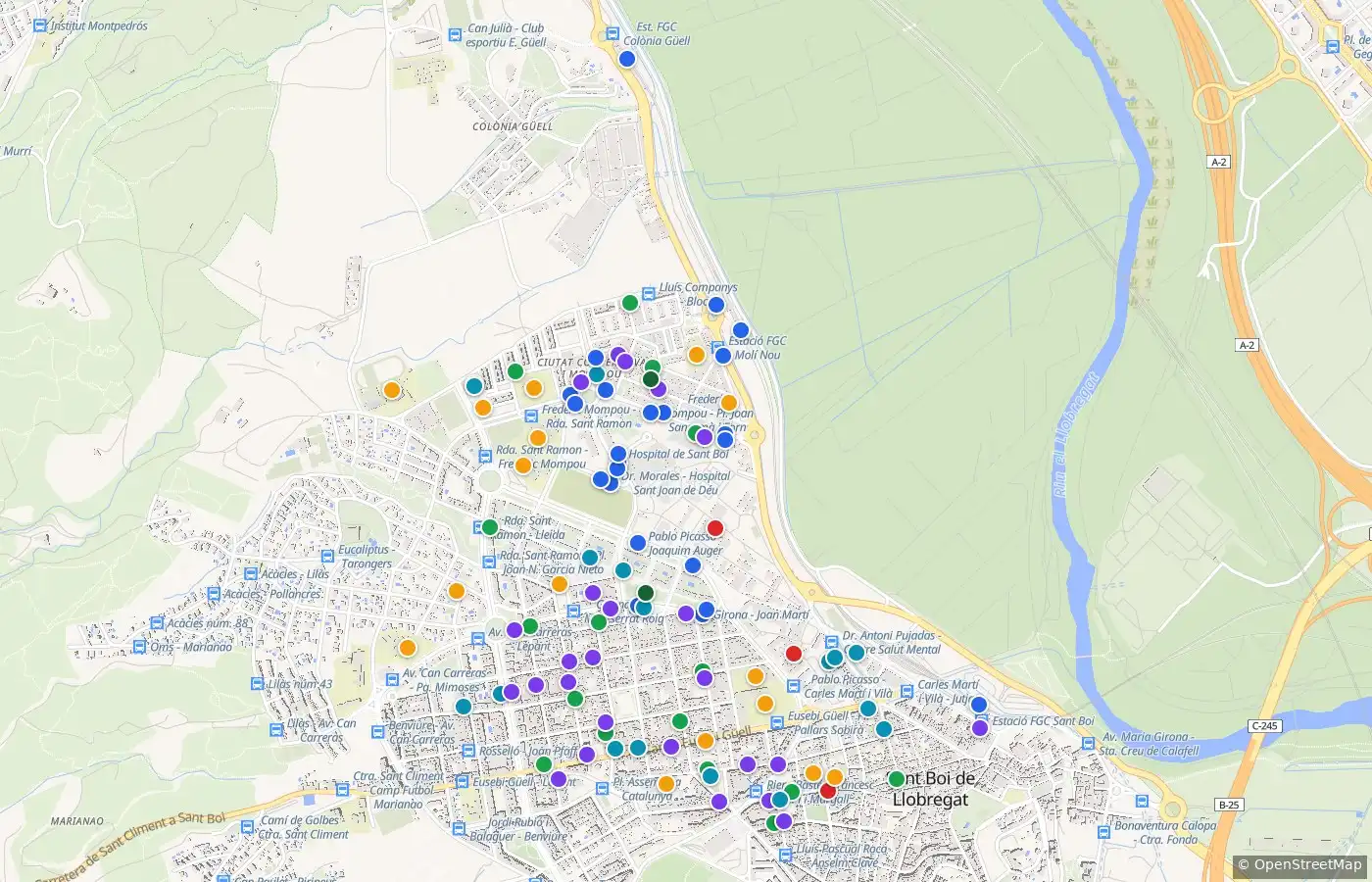Click the Acàcies núm. 88 bus stop icon
Viewport: 1372px width, 882px height.
click(157, 623)
